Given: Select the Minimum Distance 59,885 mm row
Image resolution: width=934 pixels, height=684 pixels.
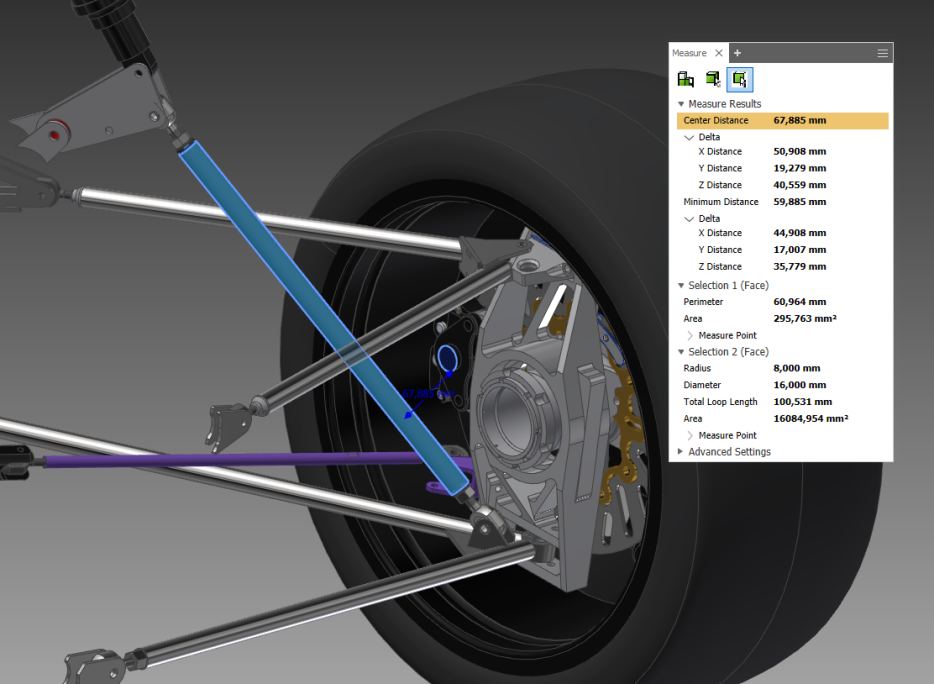Looking at the screenshot, I should (783, 202).
